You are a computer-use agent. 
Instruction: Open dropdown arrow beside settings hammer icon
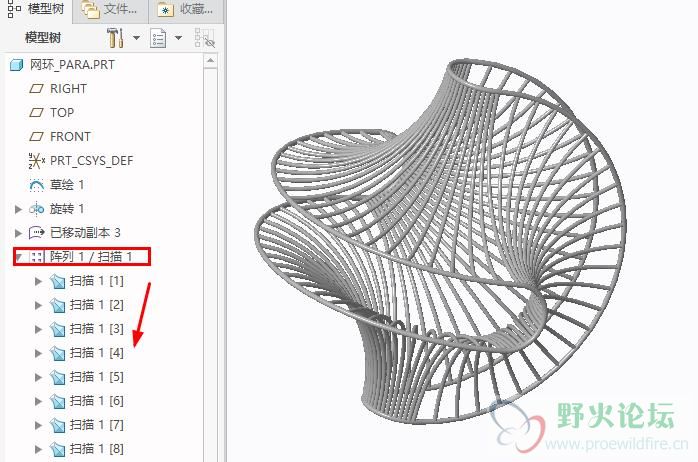click(x=136, y=38)
